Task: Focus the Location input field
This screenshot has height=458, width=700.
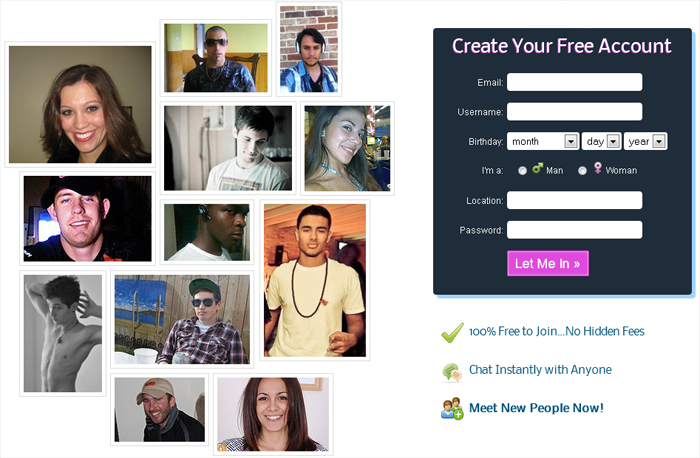Action: [x=575, y=200]
